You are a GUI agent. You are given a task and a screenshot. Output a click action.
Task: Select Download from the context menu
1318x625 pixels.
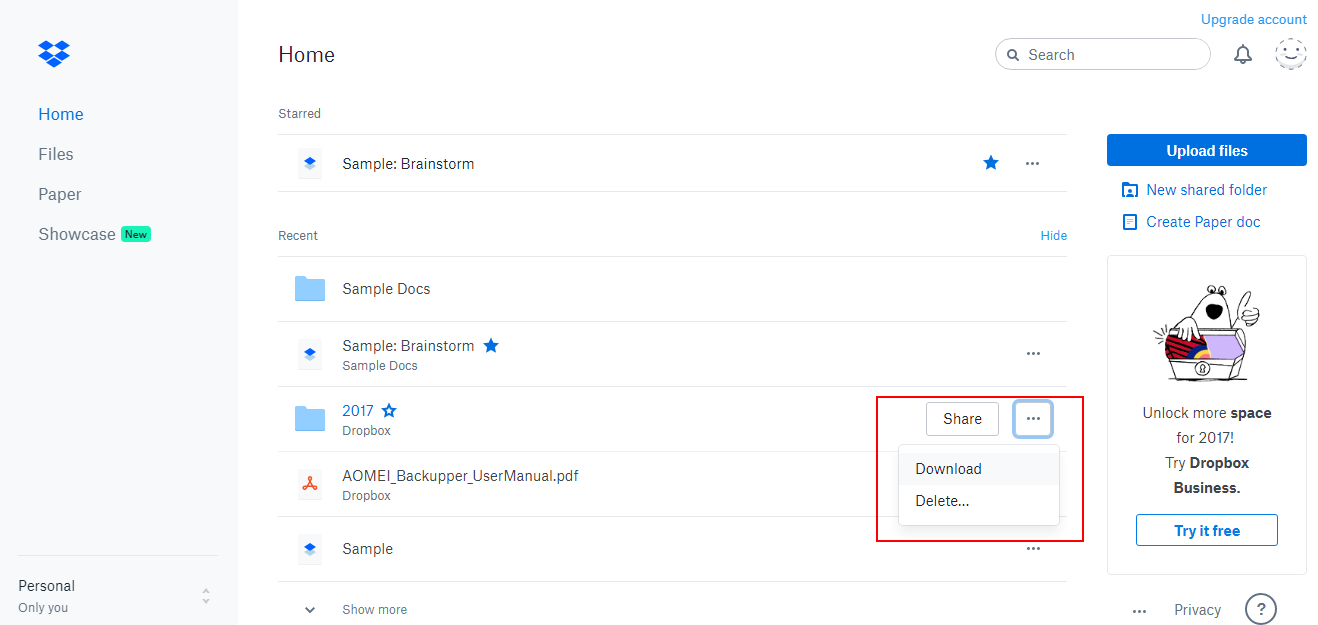[x=948, y=469]
